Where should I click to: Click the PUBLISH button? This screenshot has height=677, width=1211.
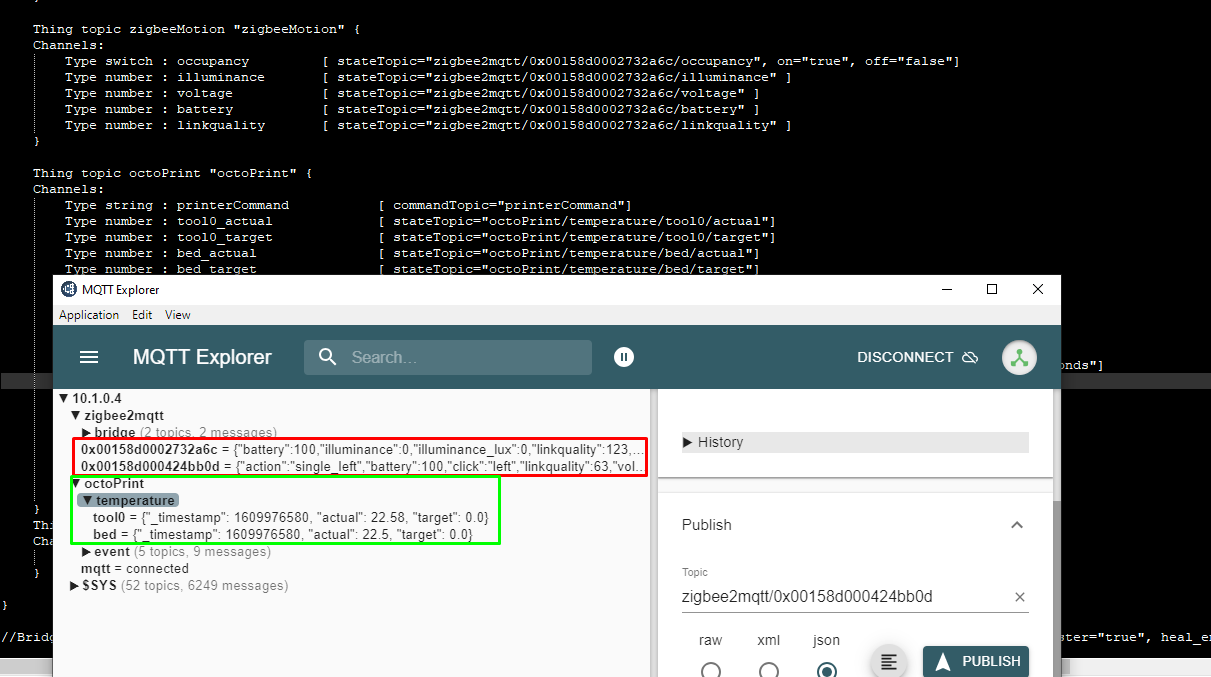(x=976, y=661)
